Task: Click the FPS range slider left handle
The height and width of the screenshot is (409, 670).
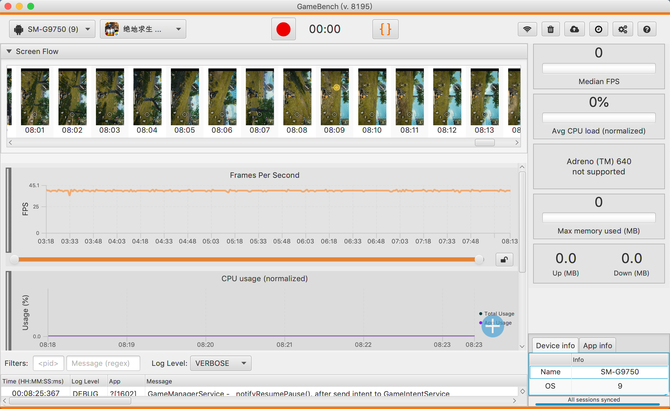Action: [14, 259]
